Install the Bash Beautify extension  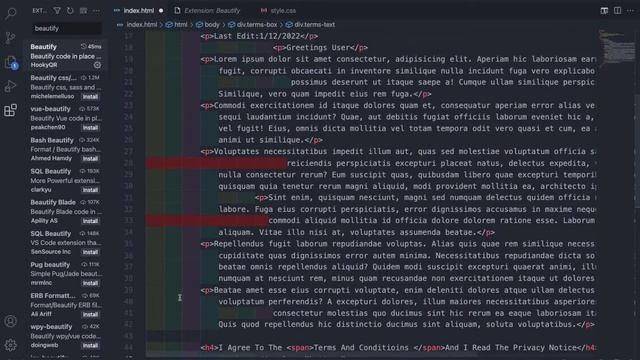pyautogui.click(x=90, y=159)
